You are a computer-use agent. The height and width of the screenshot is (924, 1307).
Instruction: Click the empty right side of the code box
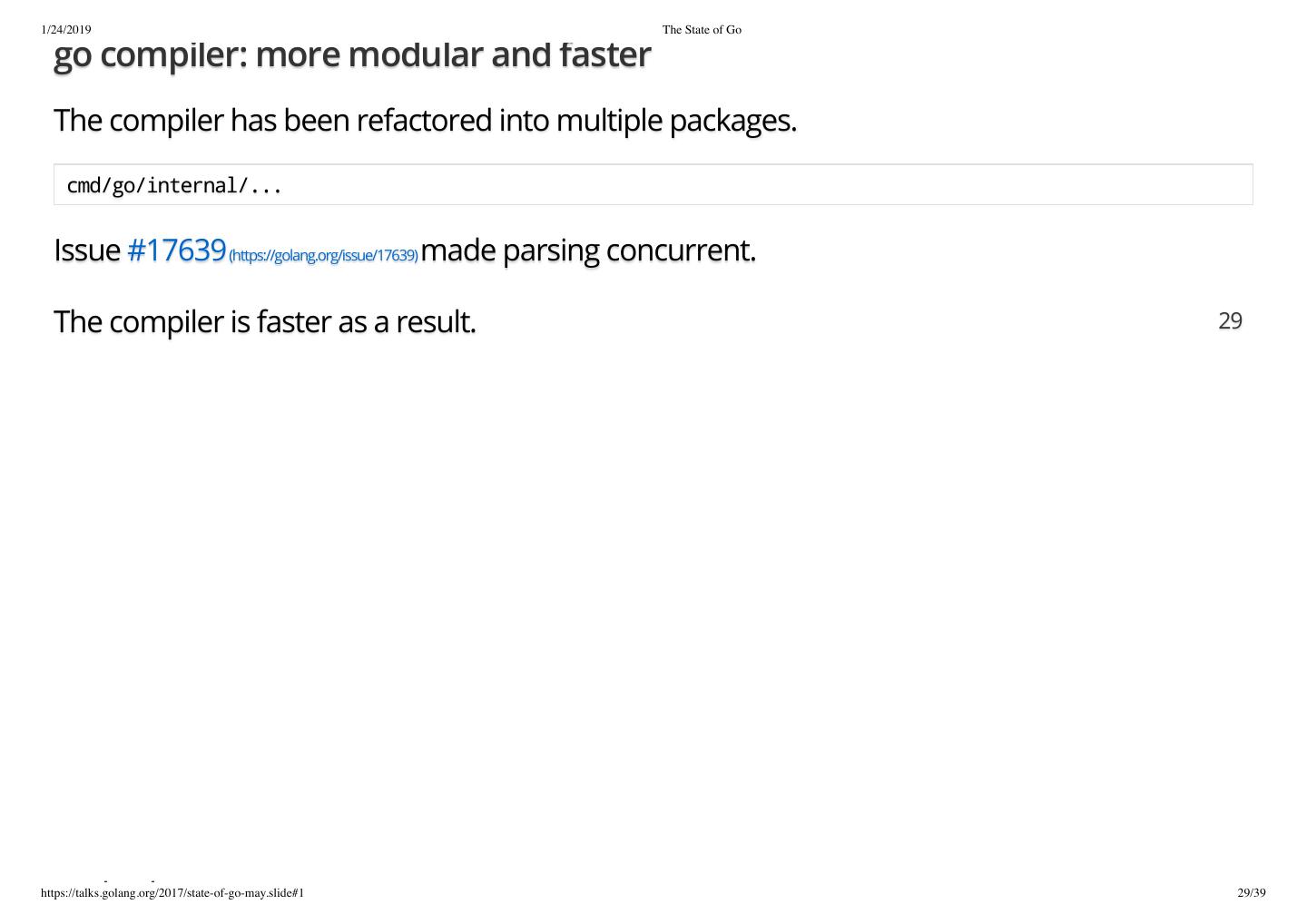click(x=817, y=185)
